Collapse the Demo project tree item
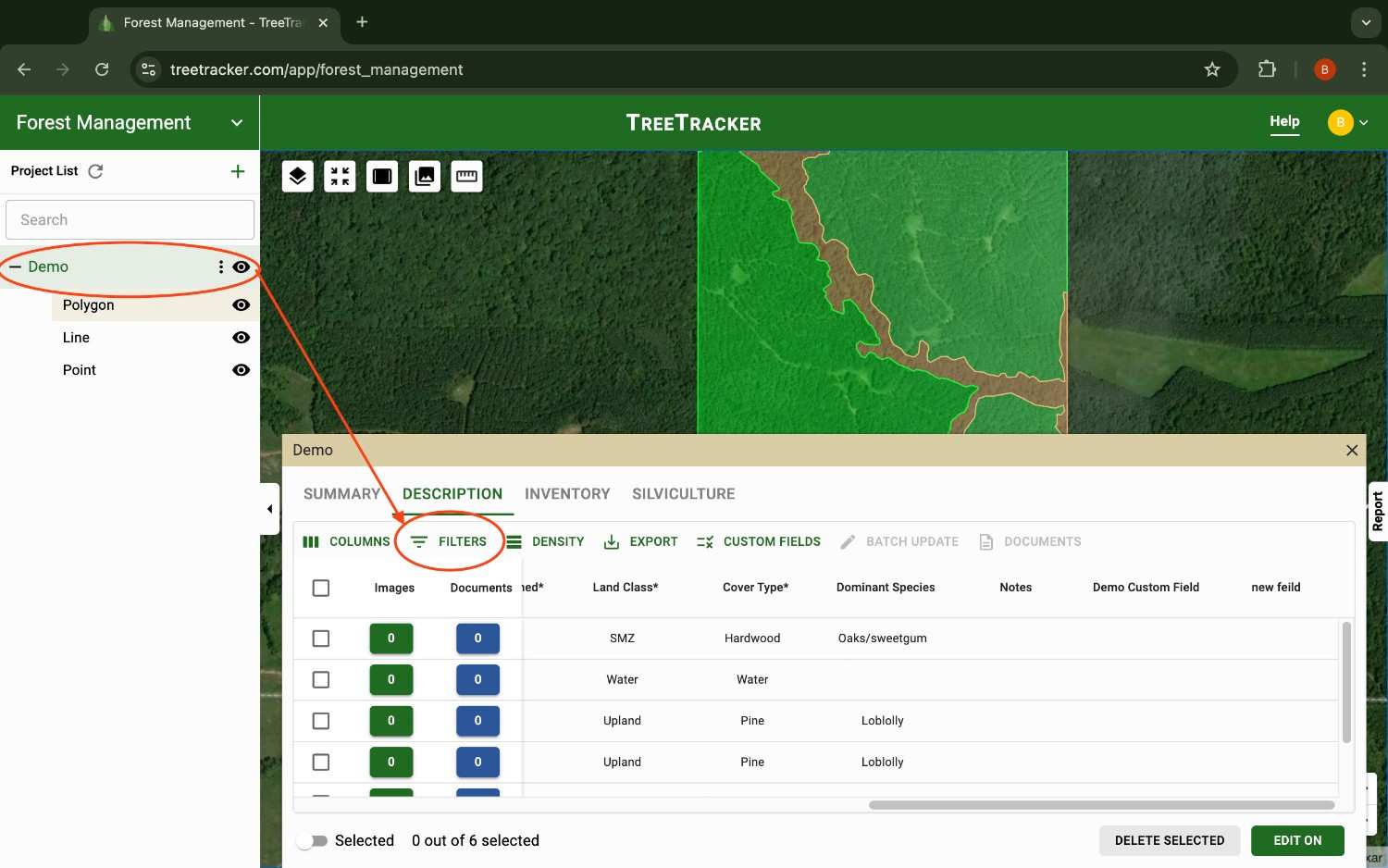This screenshot has width=1388, height=868. click(14, 267)
